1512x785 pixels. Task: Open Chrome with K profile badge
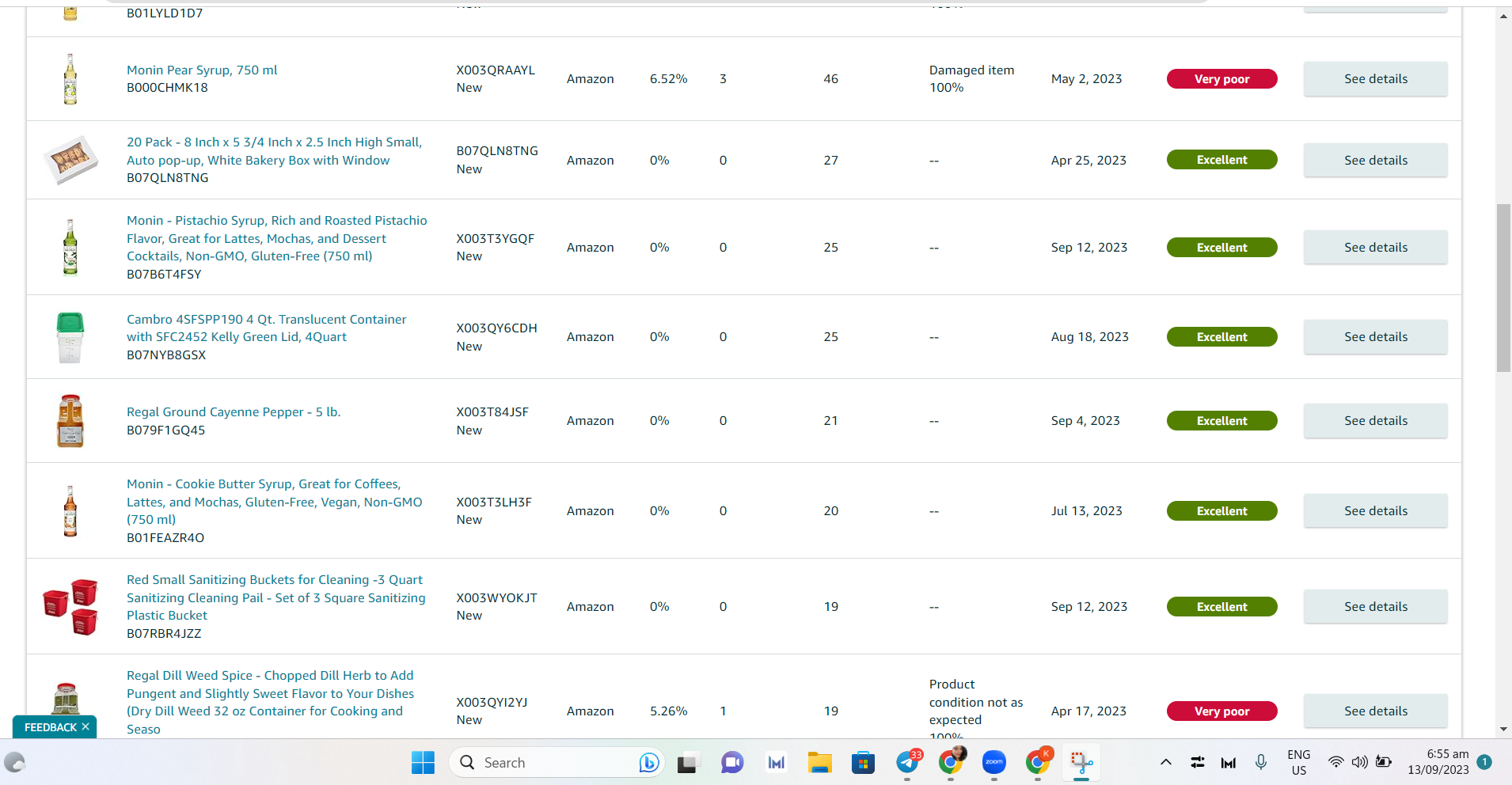1038,762
